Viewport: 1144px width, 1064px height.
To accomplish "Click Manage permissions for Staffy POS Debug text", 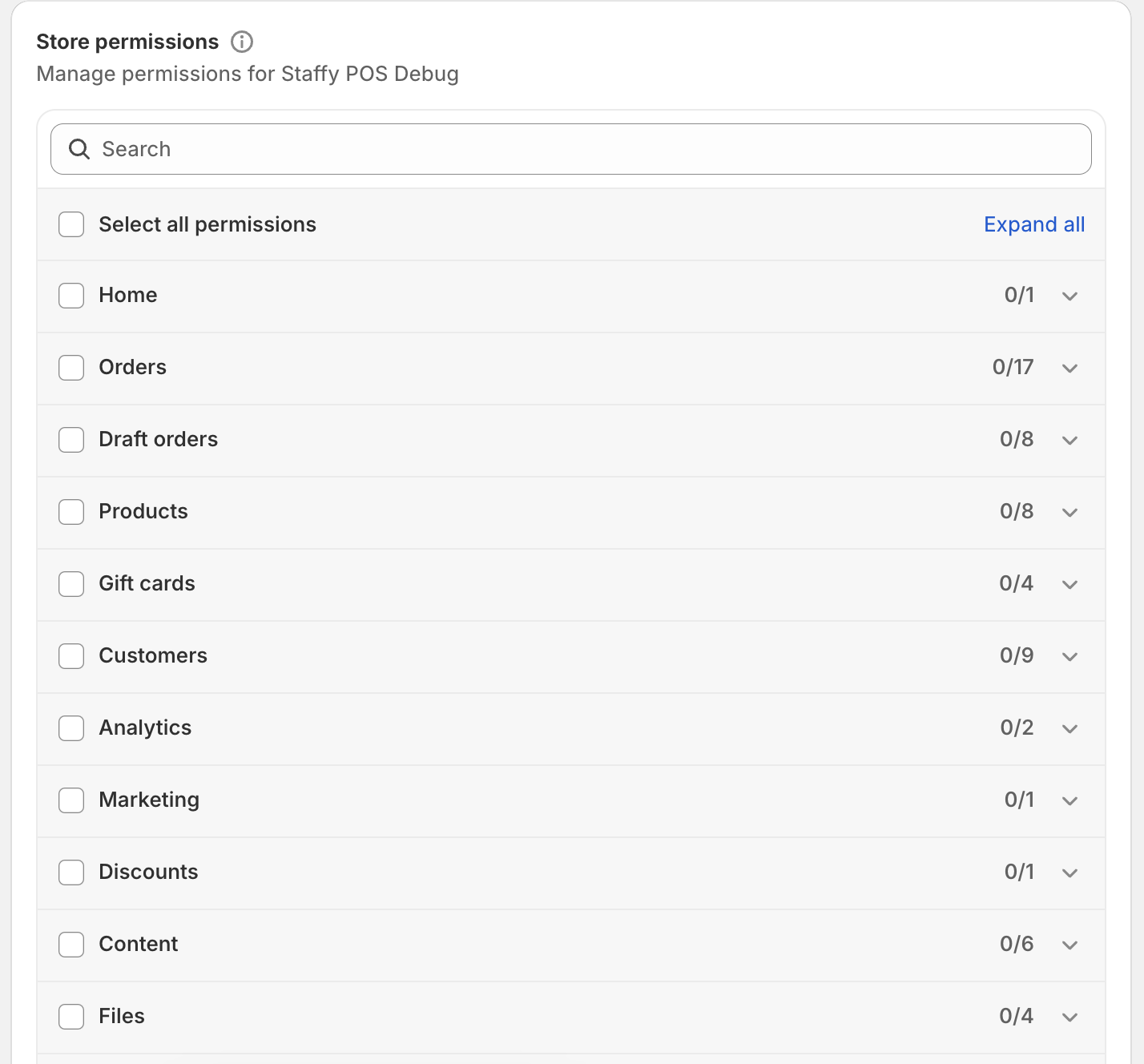I will point(248,74).
